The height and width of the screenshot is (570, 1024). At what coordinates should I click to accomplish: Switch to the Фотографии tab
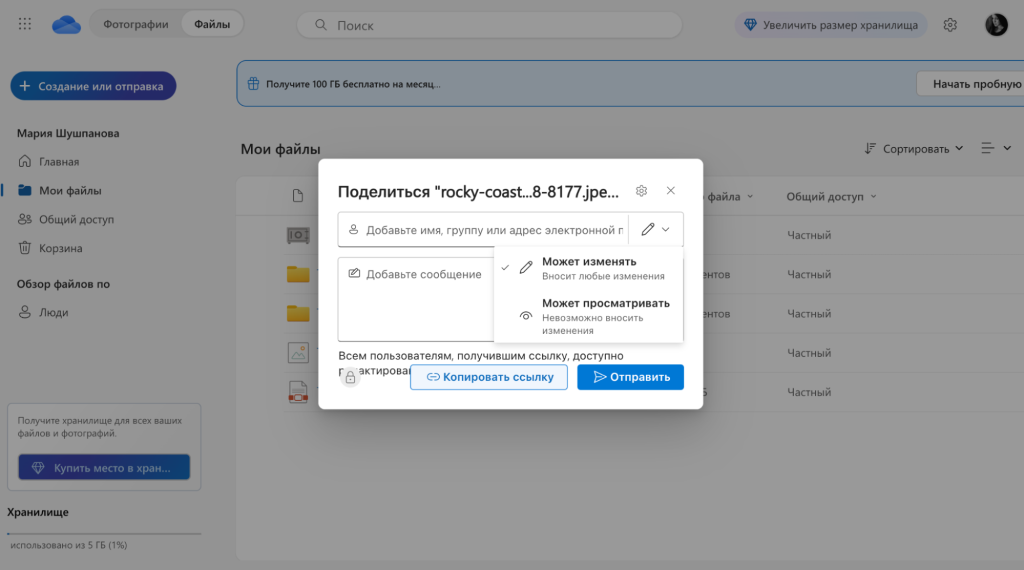click(x=136, y=24)
